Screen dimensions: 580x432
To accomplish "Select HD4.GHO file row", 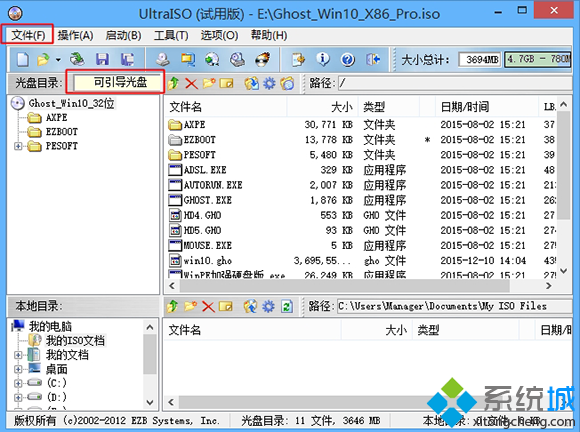I will point(361,215).
